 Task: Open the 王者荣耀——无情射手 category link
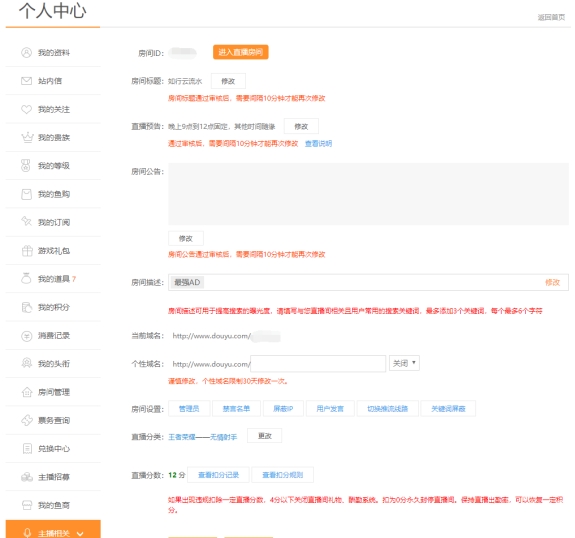[202, 437]
